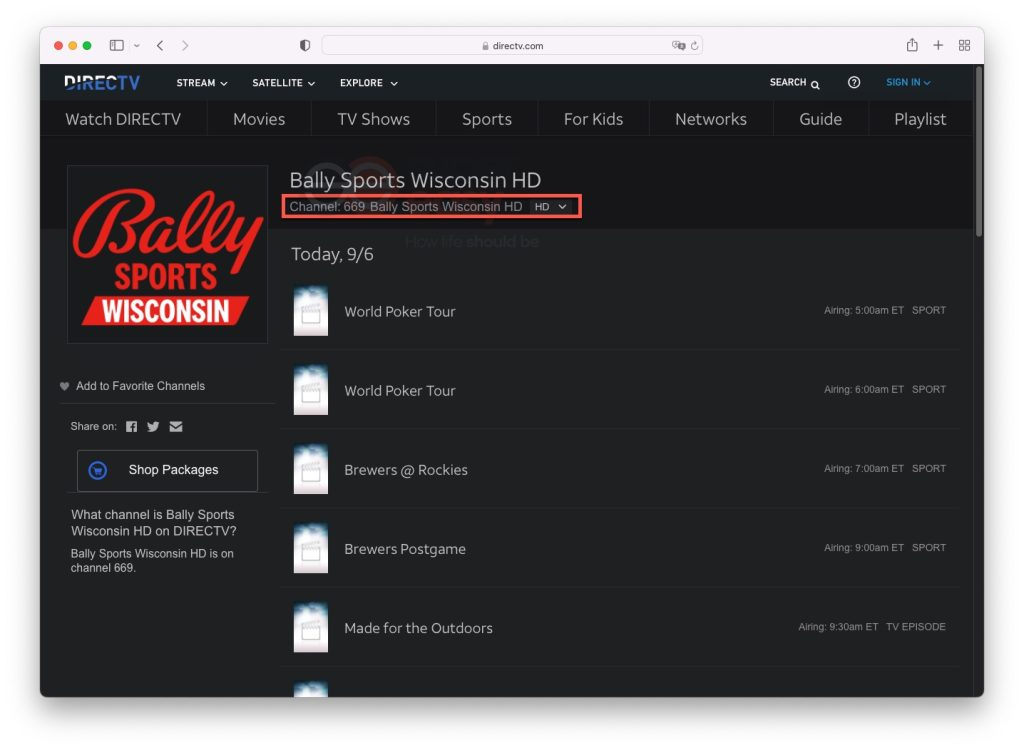Image resolution: width=1024 pixels, height=750 pixels.
Task: Click the page vertical scrollbar thumb
Action: pyautogui.click(x=978, y=152)
